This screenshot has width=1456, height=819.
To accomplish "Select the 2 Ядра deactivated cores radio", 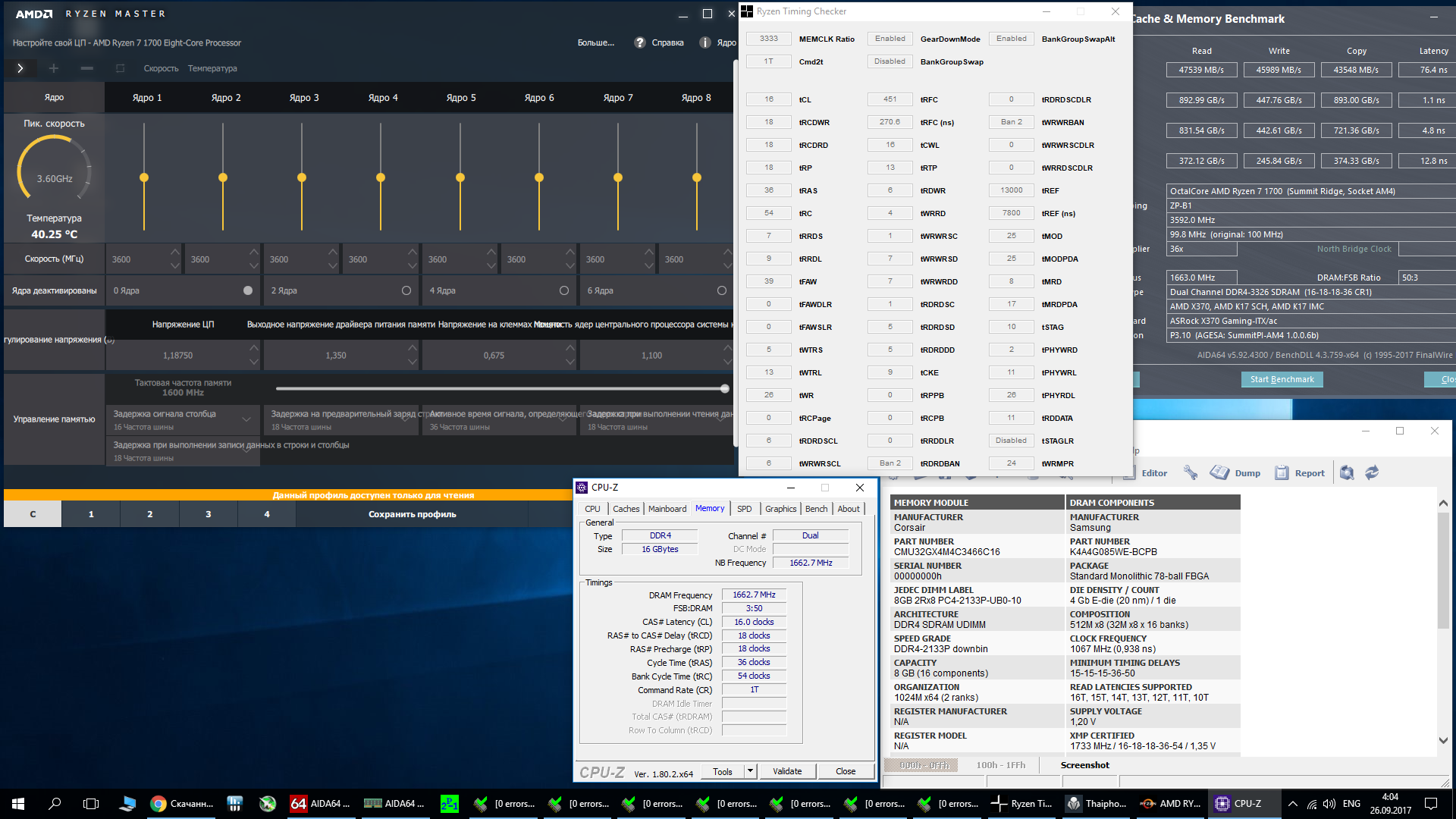I will coord(406,290).
